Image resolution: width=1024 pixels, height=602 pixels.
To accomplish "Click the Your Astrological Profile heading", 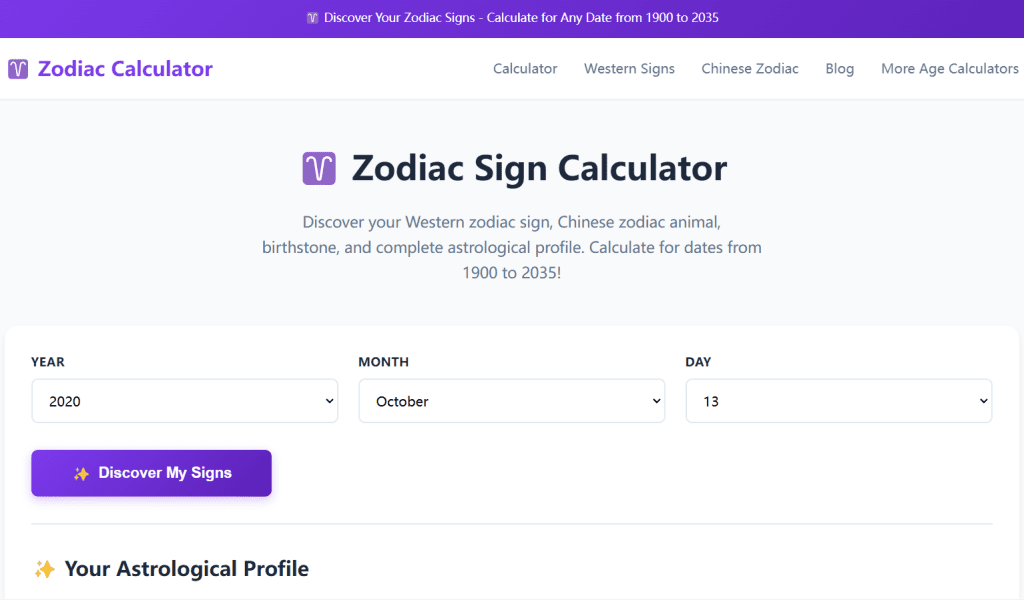I will tap(186, 568).
